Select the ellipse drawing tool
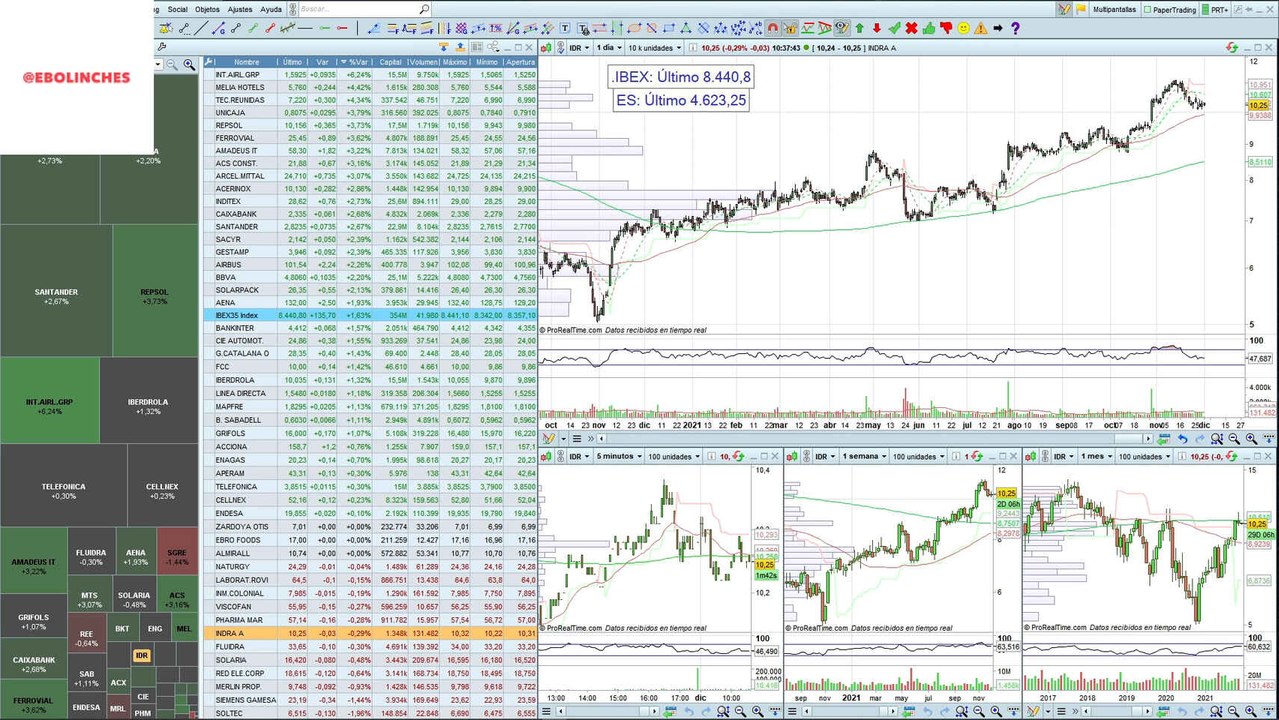Image resolution: width=1279 pixels, height=720 pixels. [634, 28]
